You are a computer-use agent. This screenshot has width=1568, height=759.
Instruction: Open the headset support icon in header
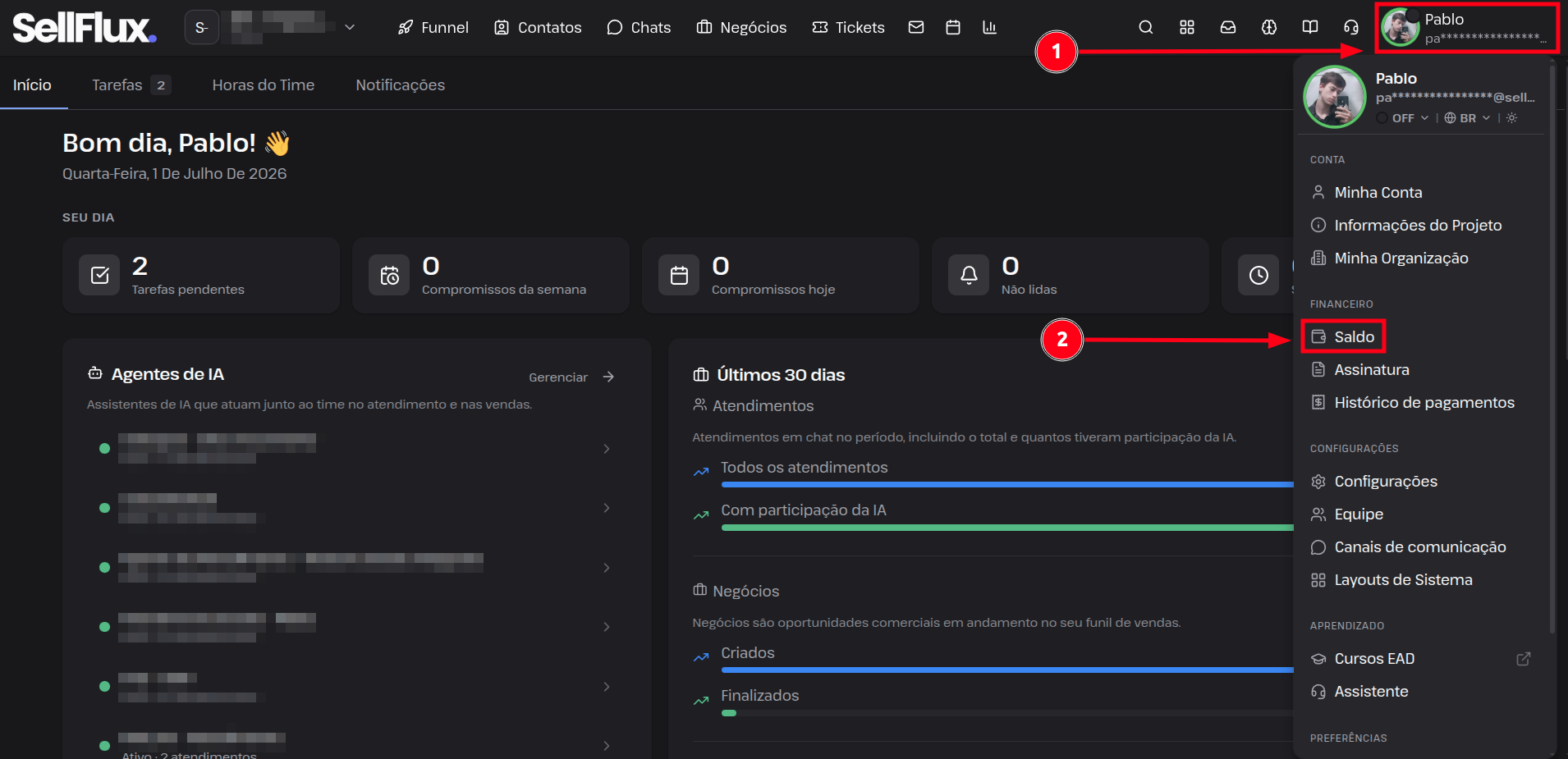tap(1350, 27)
